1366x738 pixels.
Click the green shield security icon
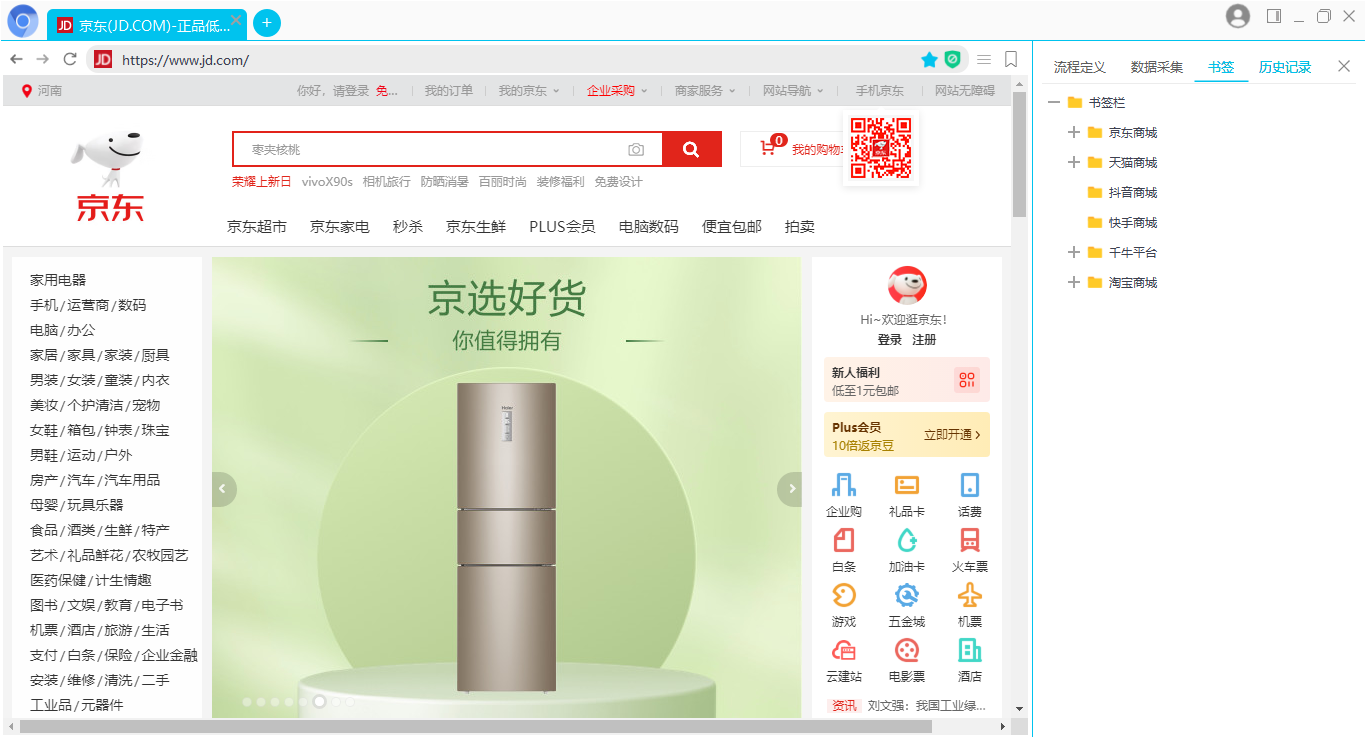pyautogui.click(x=953, y=60)
